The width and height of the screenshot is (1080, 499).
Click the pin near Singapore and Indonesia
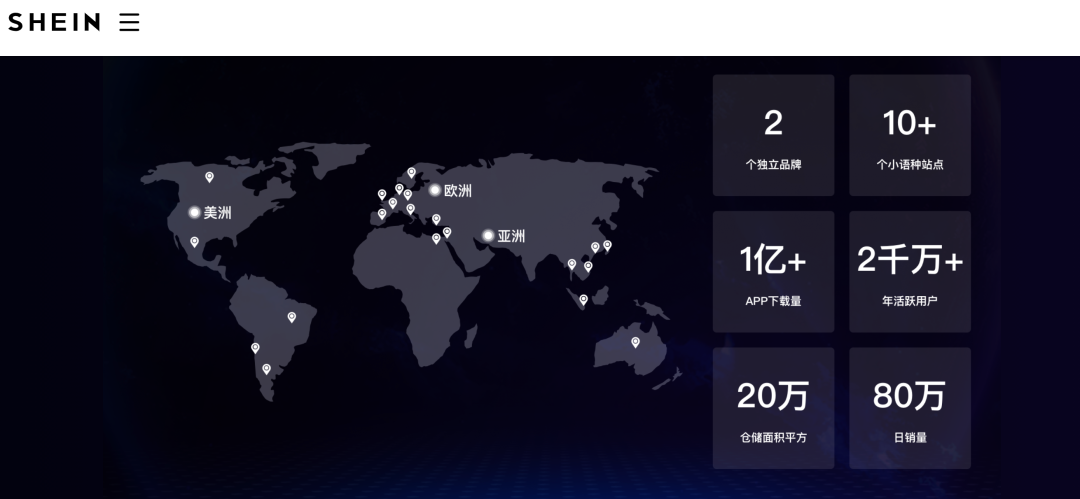(x=583, y=300)
